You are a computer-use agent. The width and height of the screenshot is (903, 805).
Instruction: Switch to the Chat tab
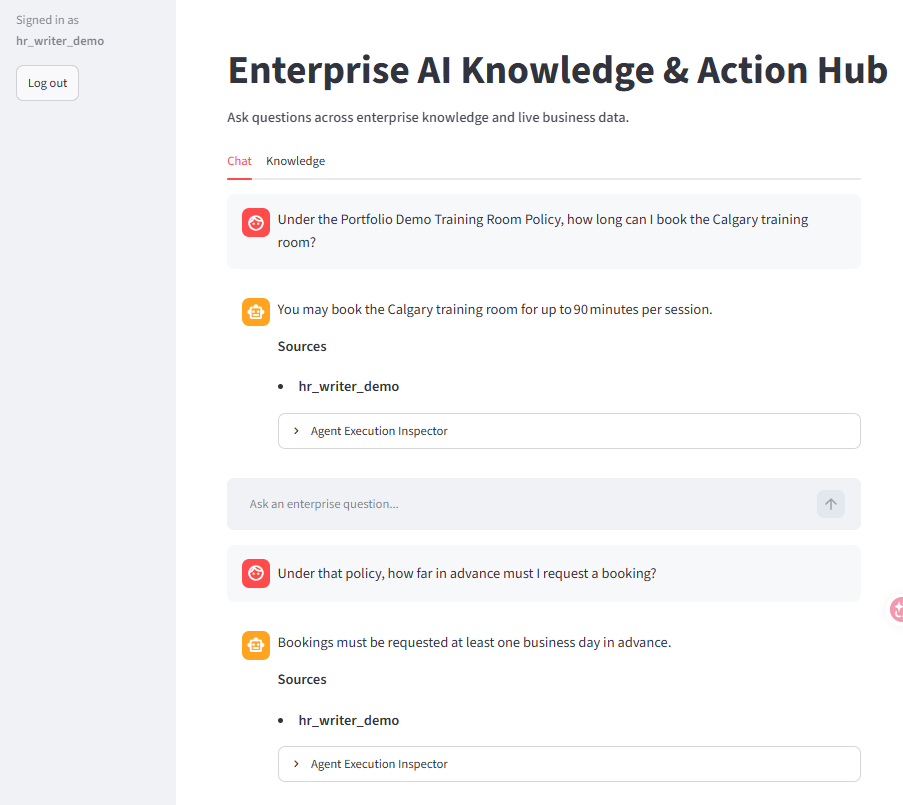click(239, 161)
